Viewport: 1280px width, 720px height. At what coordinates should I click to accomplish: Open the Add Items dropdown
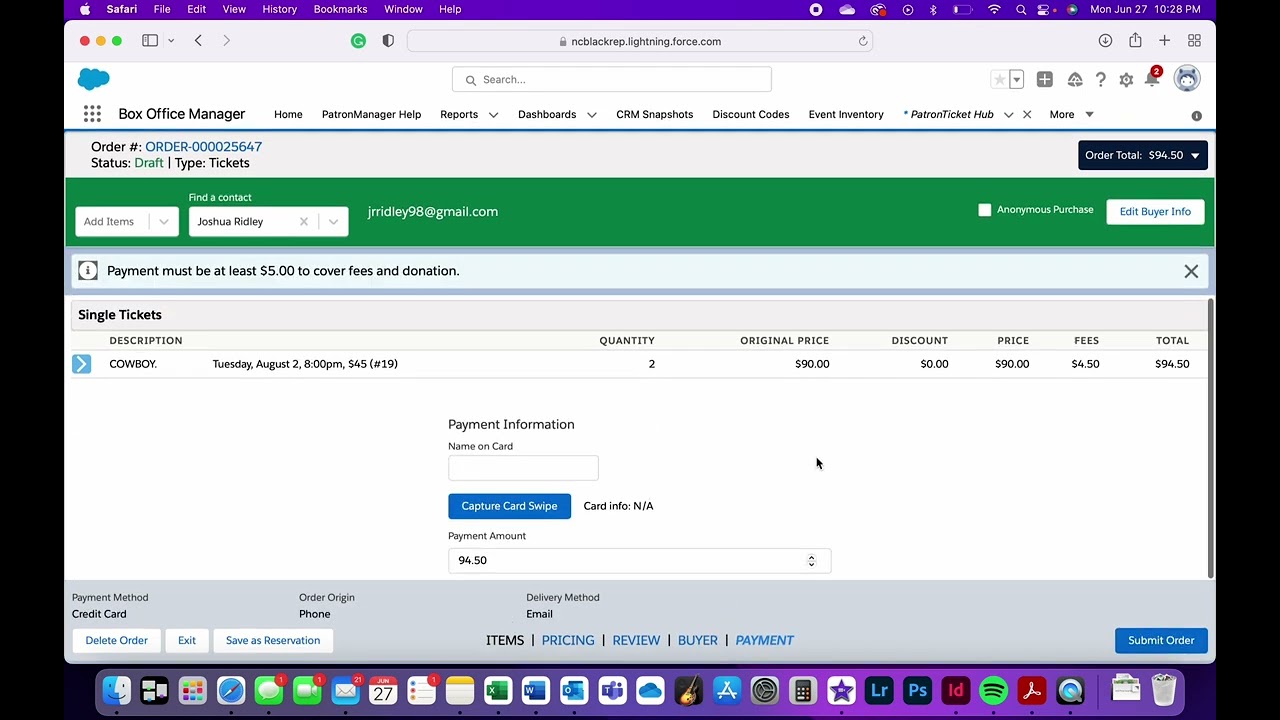tap(127, 221)
